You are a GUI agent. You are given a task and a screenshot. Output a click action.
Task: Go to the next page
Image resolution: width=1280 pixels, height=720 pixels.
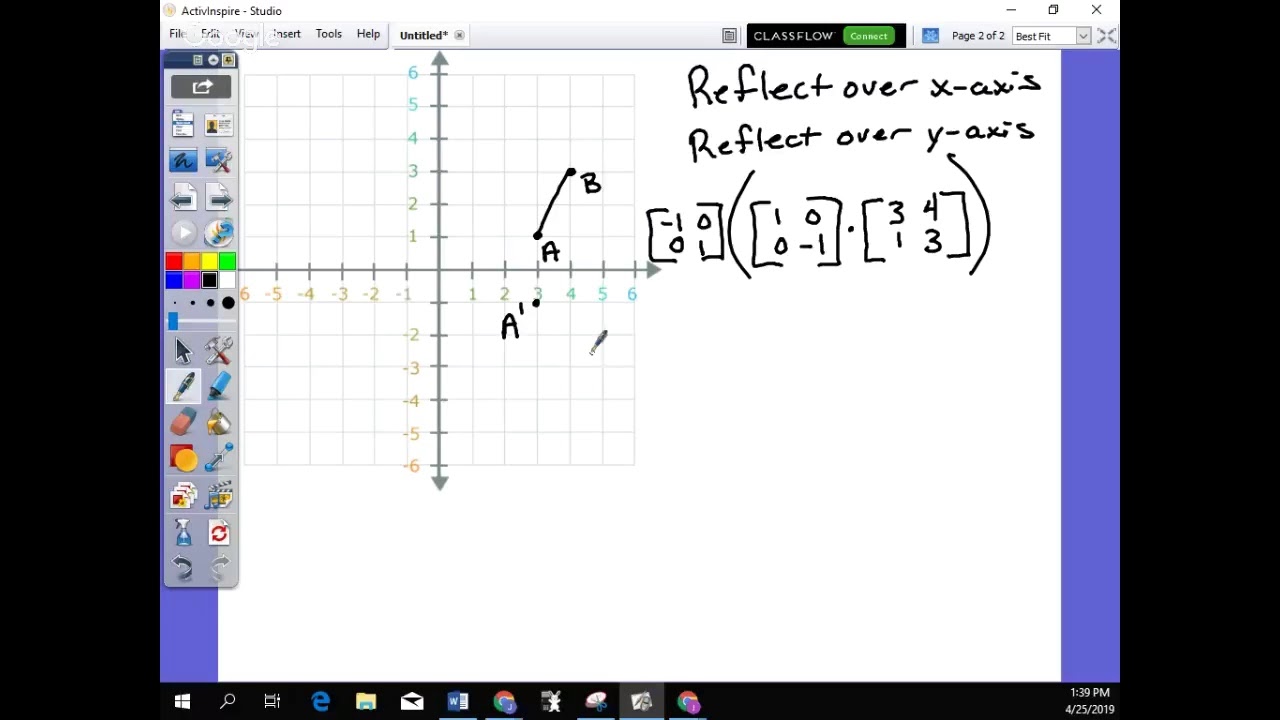[219, 197]
